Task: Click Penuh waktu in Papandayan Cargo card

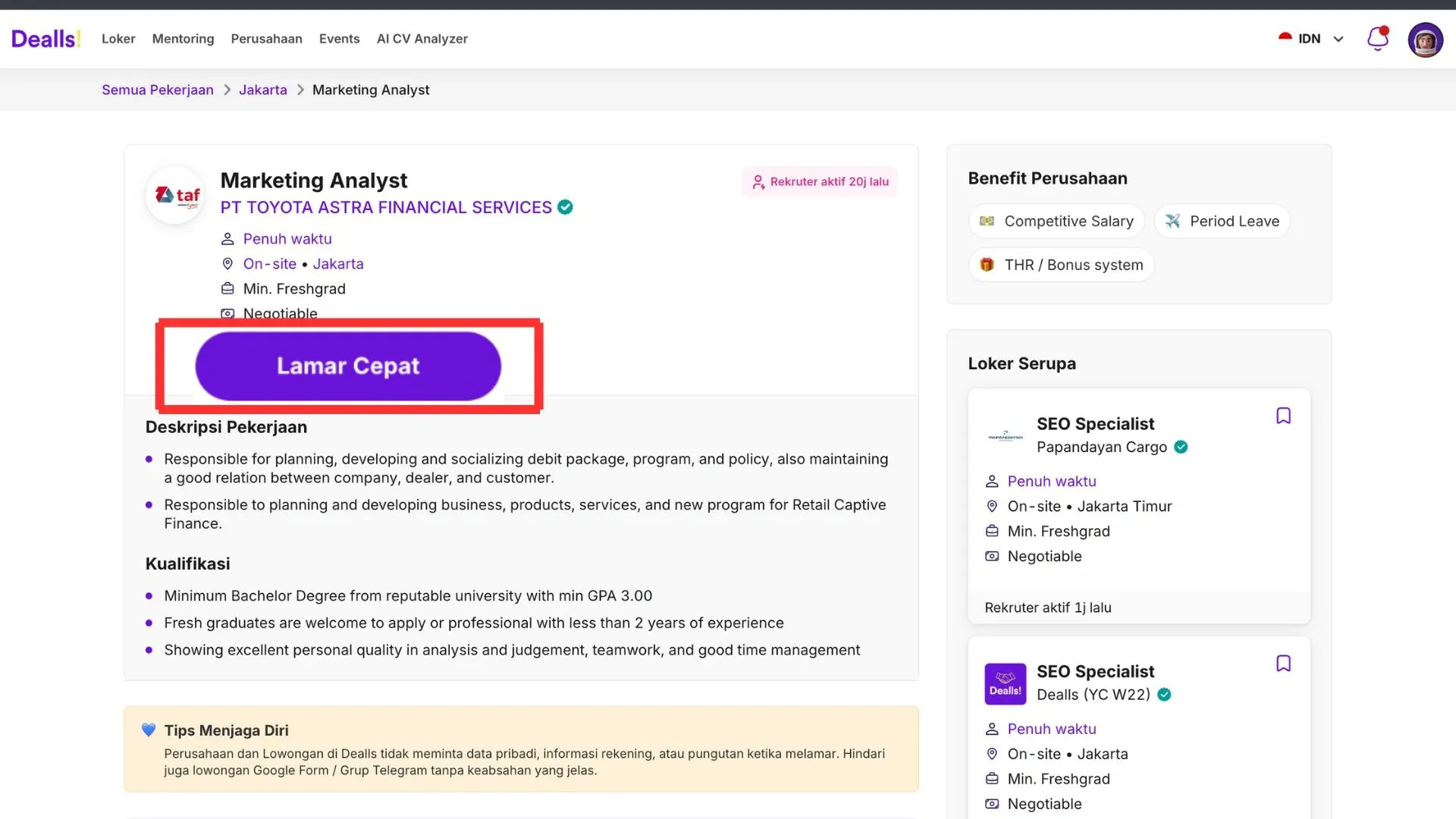Action: 1052,482
